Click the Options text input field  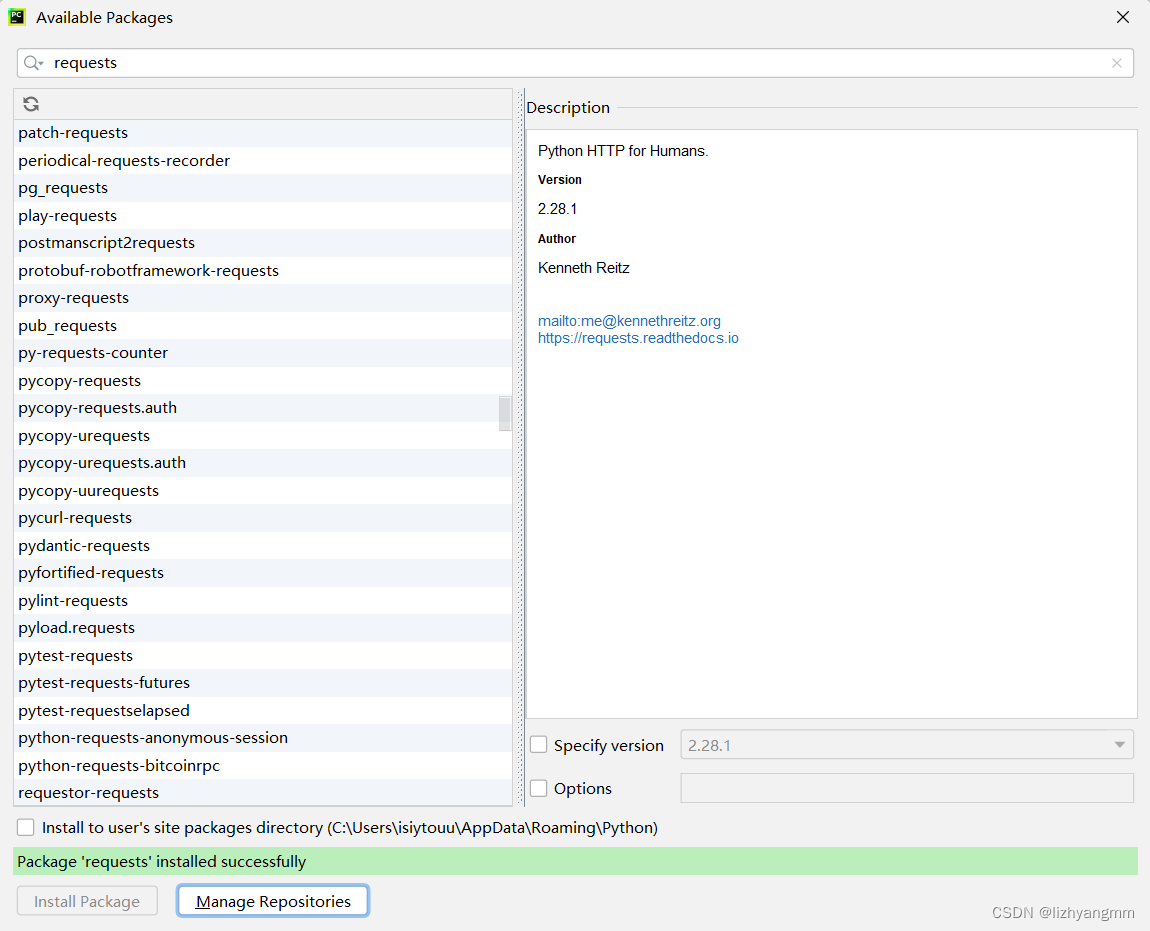[x=907, y=788]
